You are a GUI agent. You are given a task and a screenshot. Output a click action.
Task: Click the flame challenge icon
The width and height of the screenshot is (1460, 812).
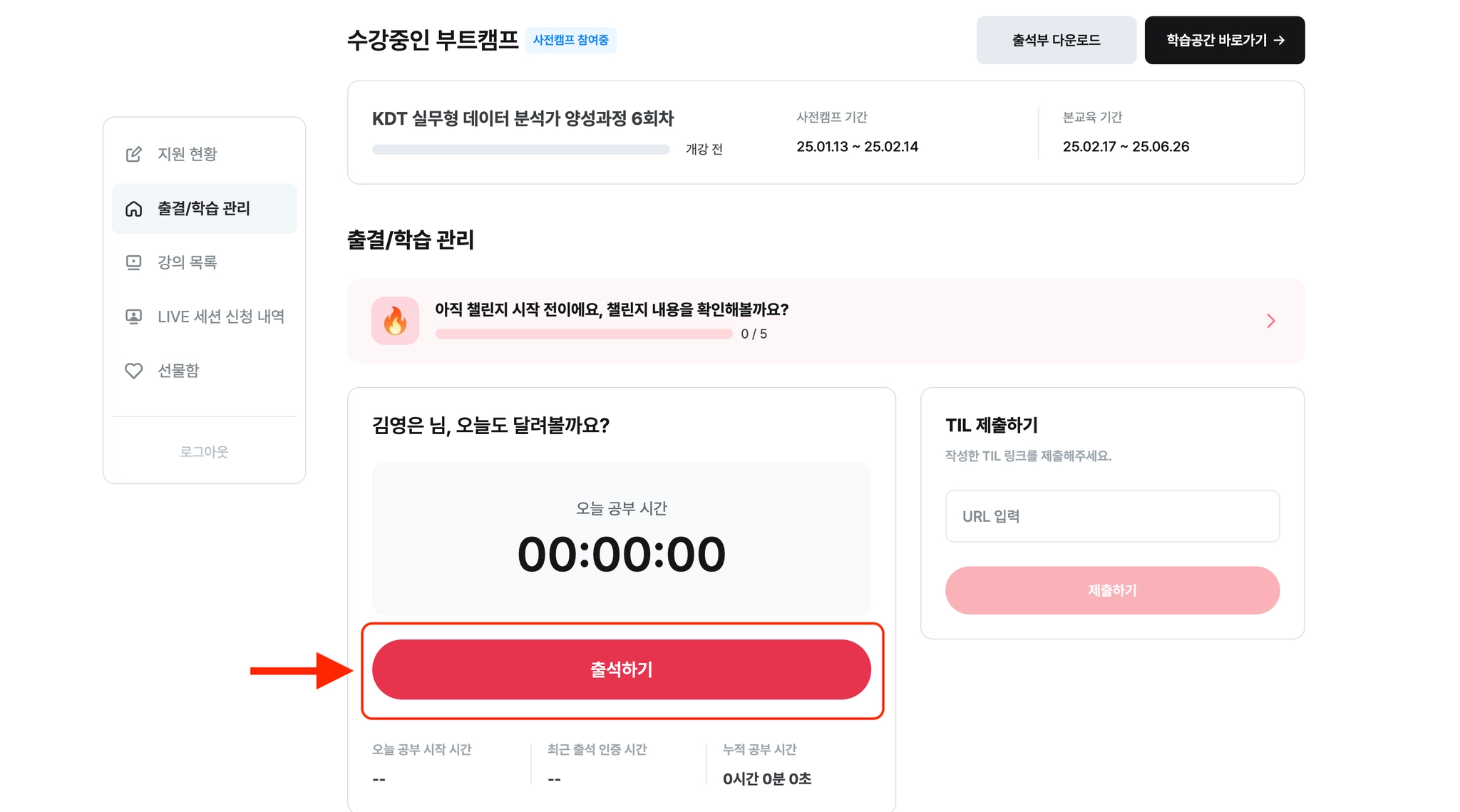pyautogui.click(x=395, y=321)
